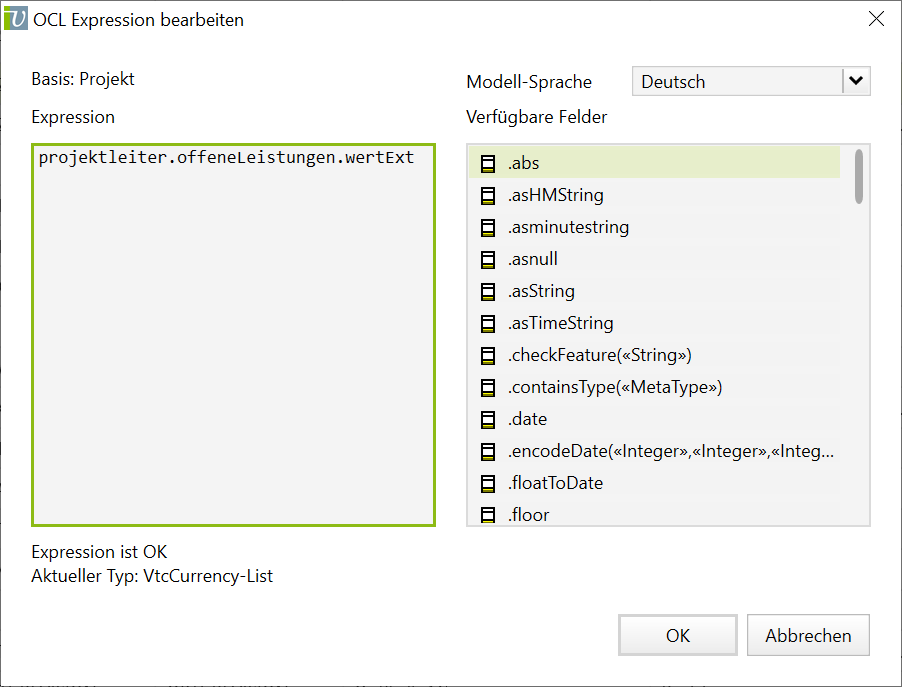Click the icon beside .floatToDate

[x=488, y=483]
